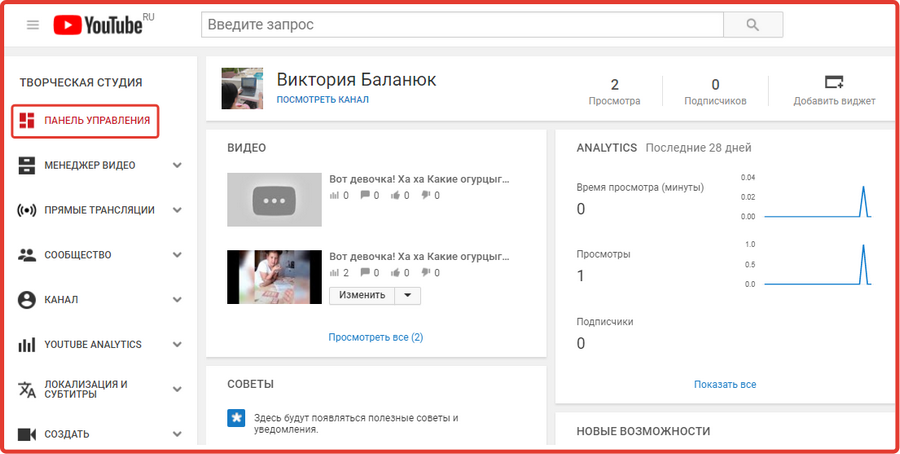Viewport: 900px width, 454px height.
Task: Open Сообщество section
Action: [x=78, y=255]
